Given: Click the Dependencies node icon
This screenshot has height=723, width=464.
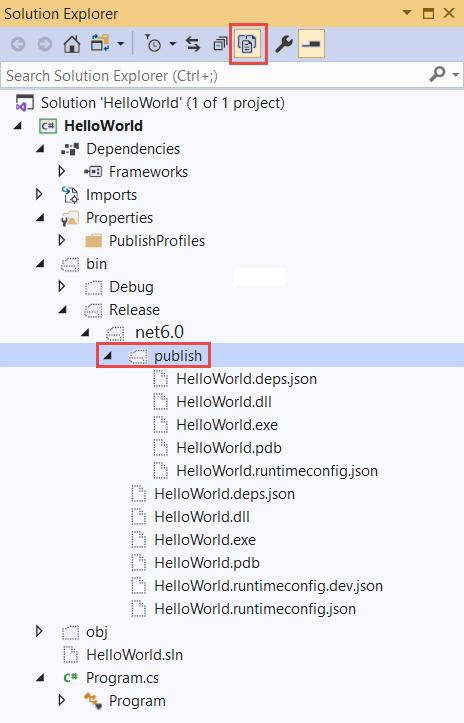Looking at the screenshot, I should (x=70, y=149).
